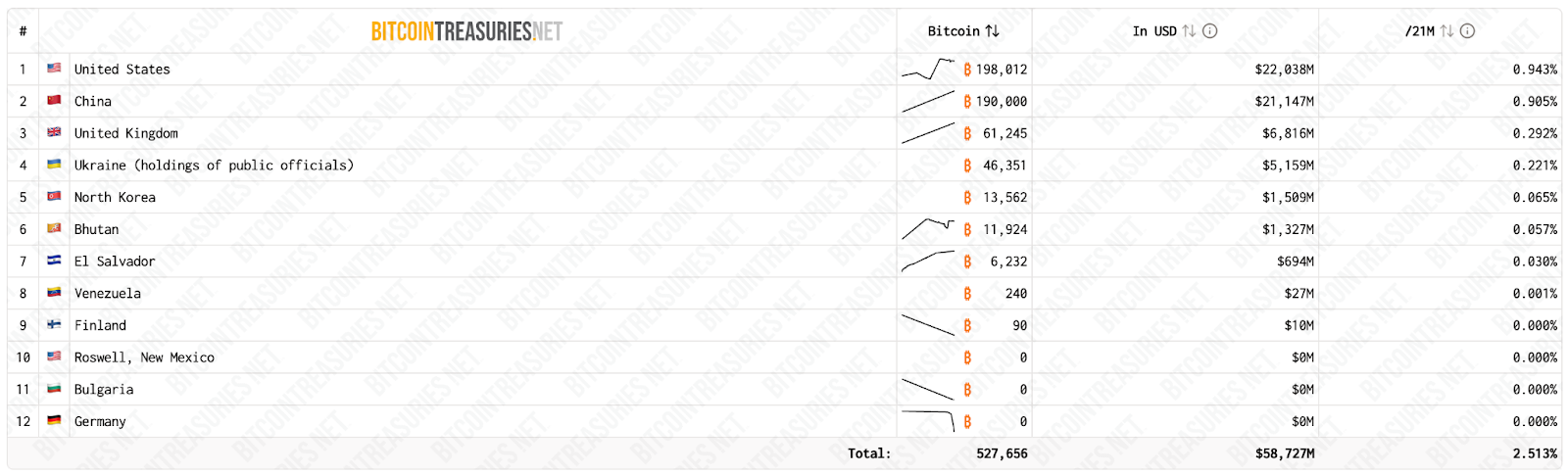Open info icon beside /21M header
The height and width of the screenshot is (475, 1568).
click(x=1468, y=31)
